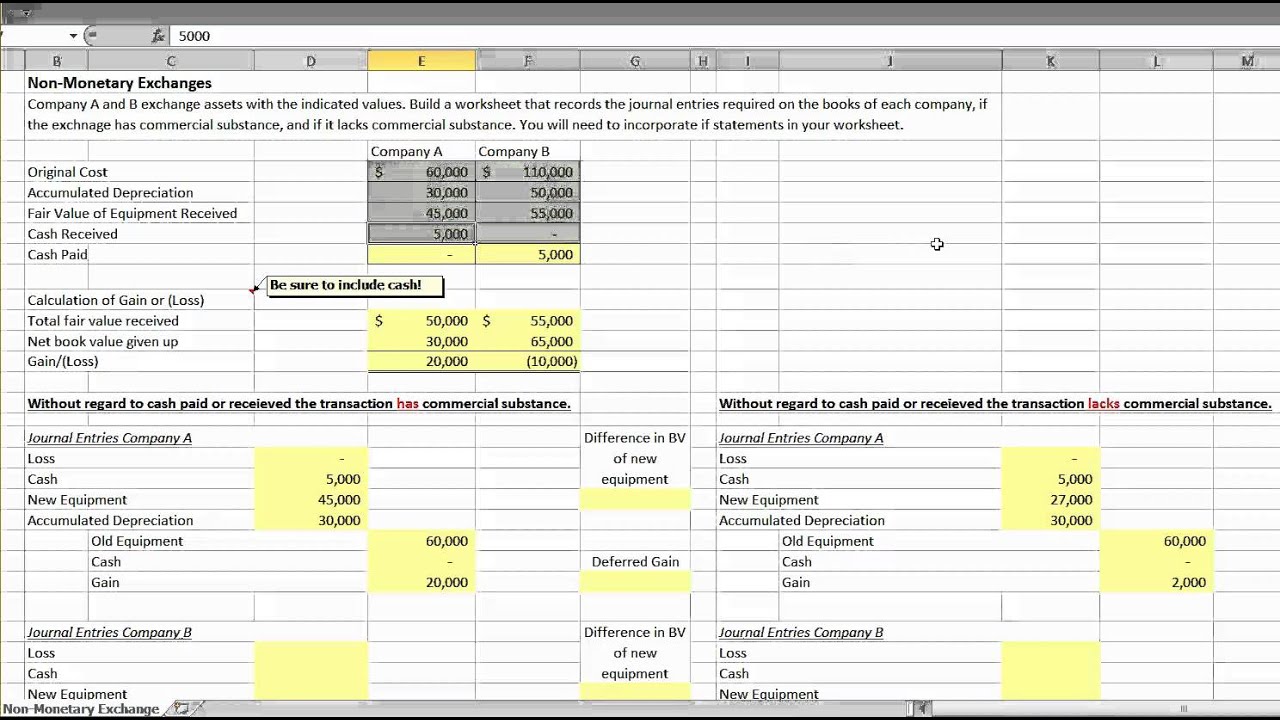
Task: Select 'Net book value given up' label
Action: 103,341
